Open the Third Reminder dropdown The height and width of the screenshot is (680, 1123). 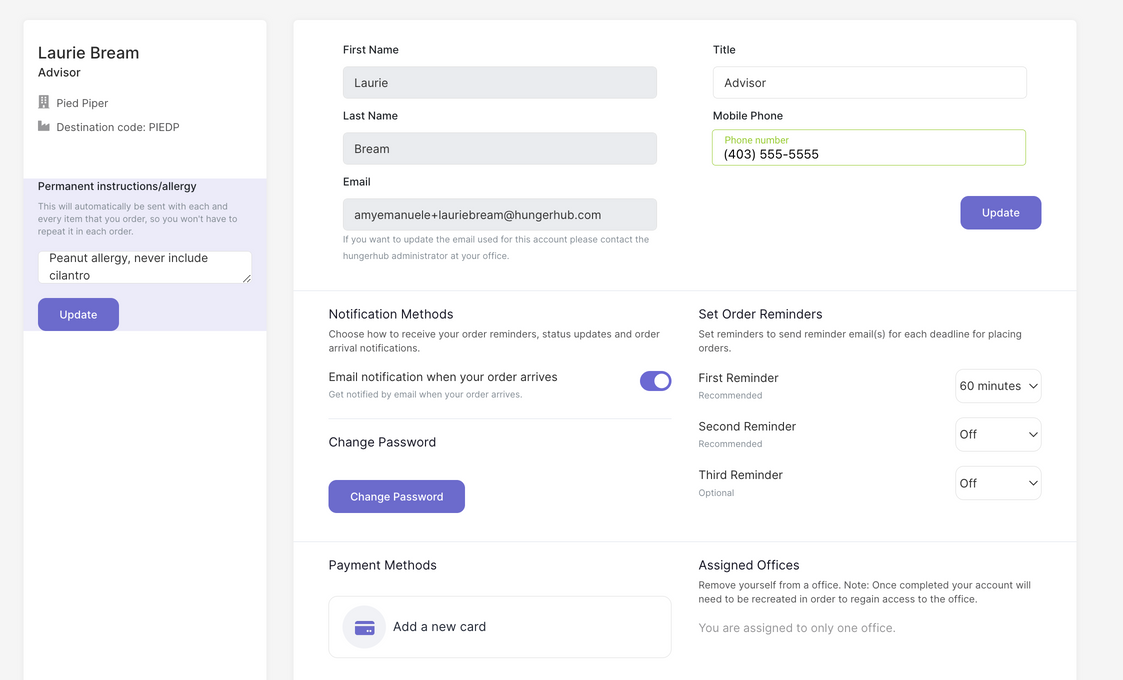[x=998, y=483]
